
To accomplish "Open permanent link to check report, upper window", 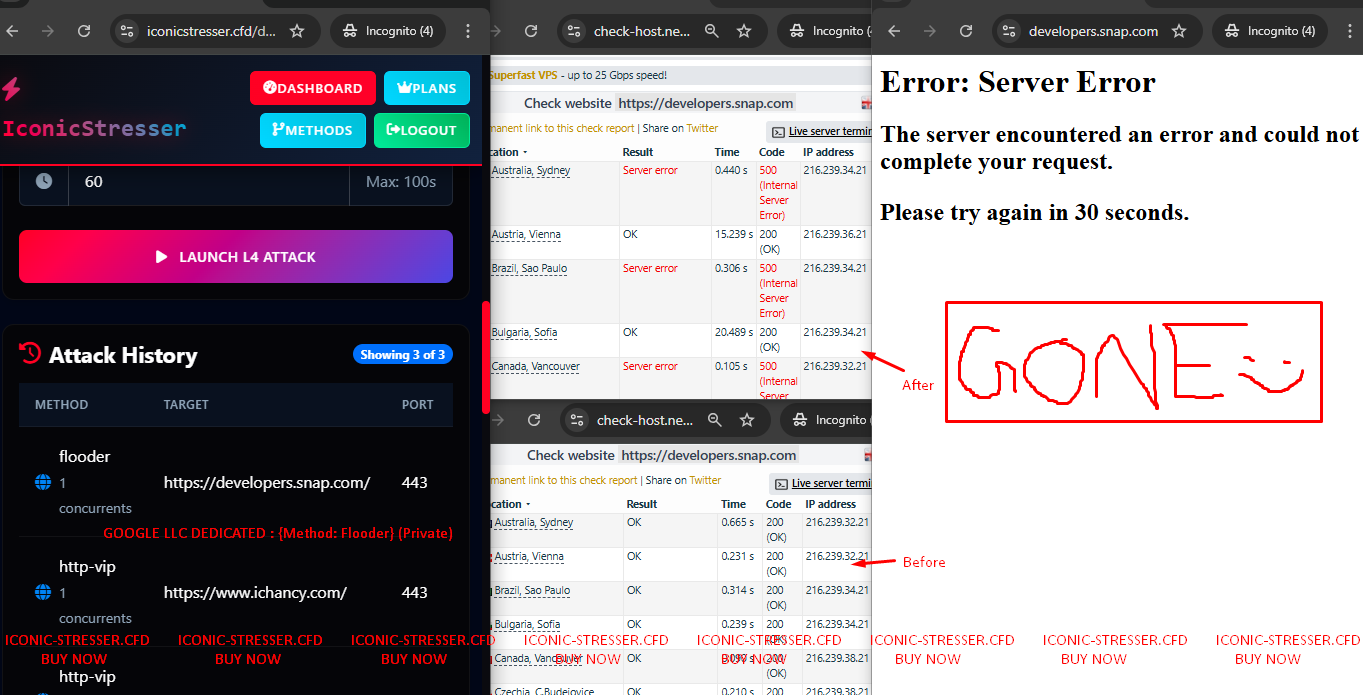I will (562, 128).
